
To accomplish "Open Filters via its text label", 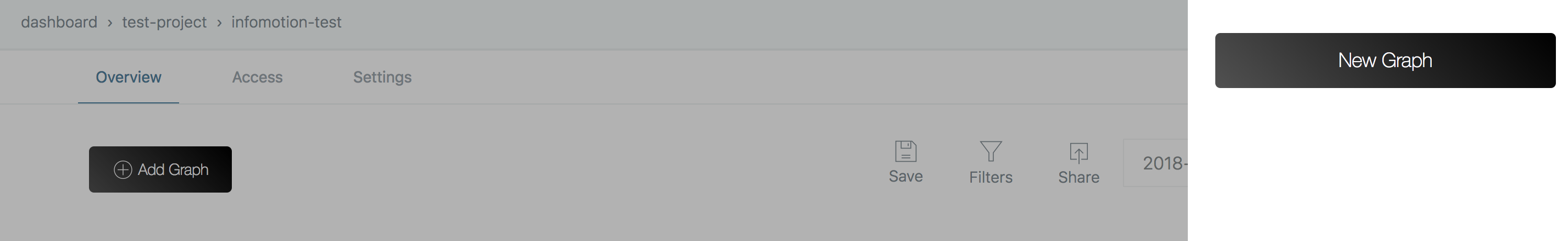I will pos(991,178).
